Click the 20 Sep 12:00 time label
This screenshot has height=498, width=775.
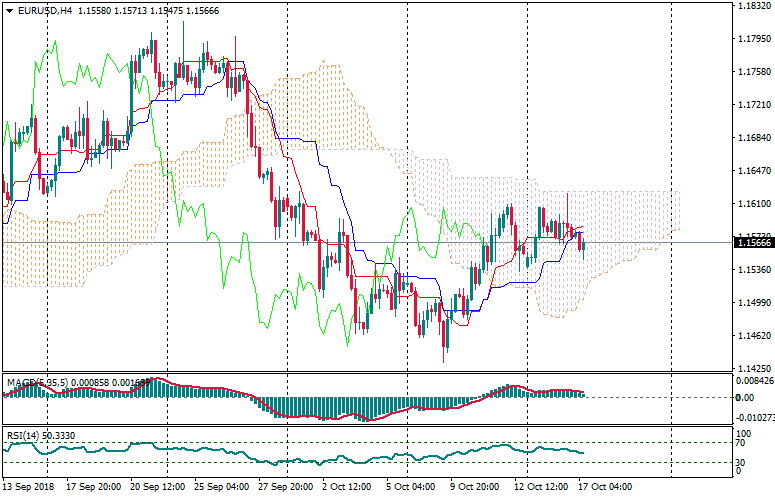tap(157, 488)
